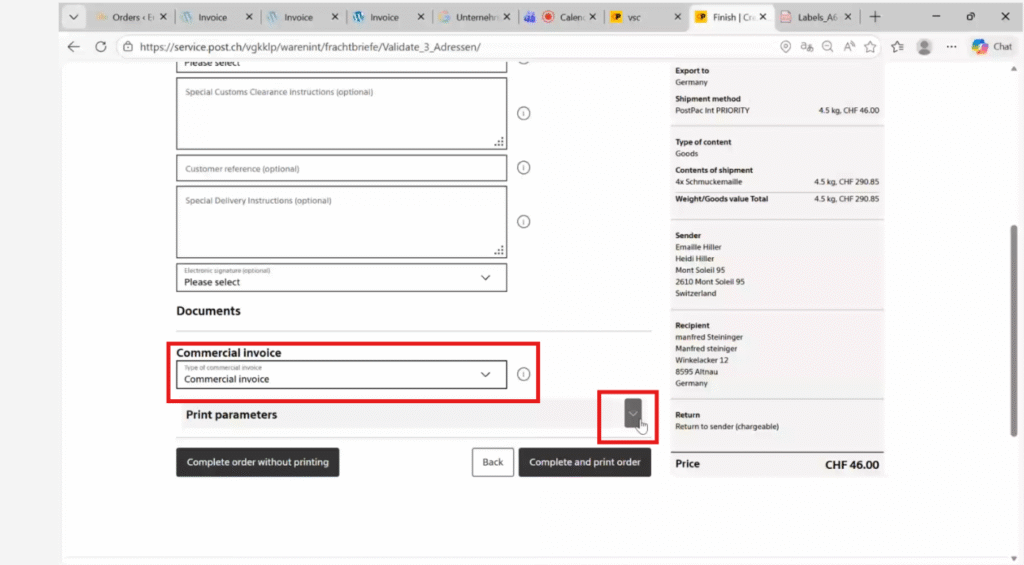The height and width of the screenshot is (565, 1024).
Task: Click Complete order without printing button
Action: 258,462
